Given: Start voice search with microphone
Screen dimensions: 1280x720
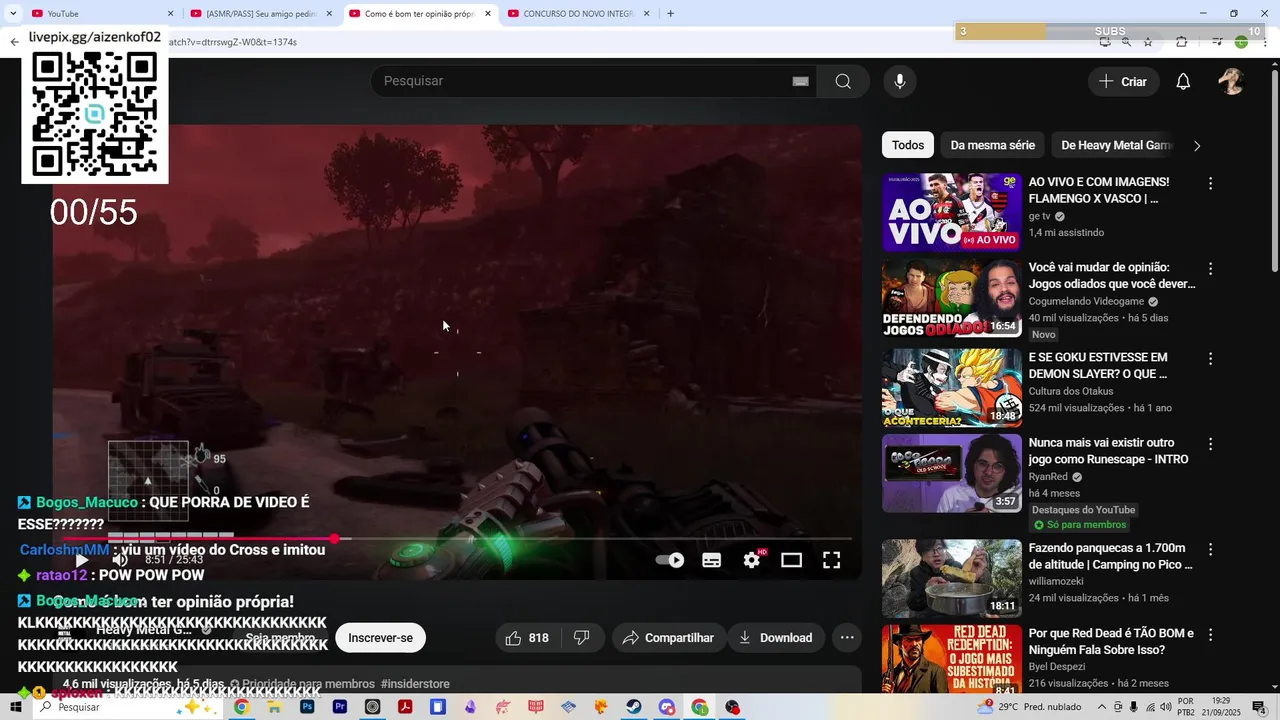Looking at the screenshot, I should click(x=900, y=81).
